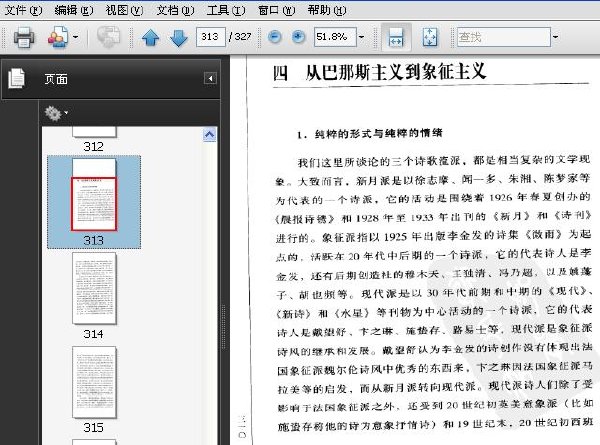This screenshot has width=600, height=445.
Task: Open the 编辑 (Edit) menu
Action: click(73, 10)
